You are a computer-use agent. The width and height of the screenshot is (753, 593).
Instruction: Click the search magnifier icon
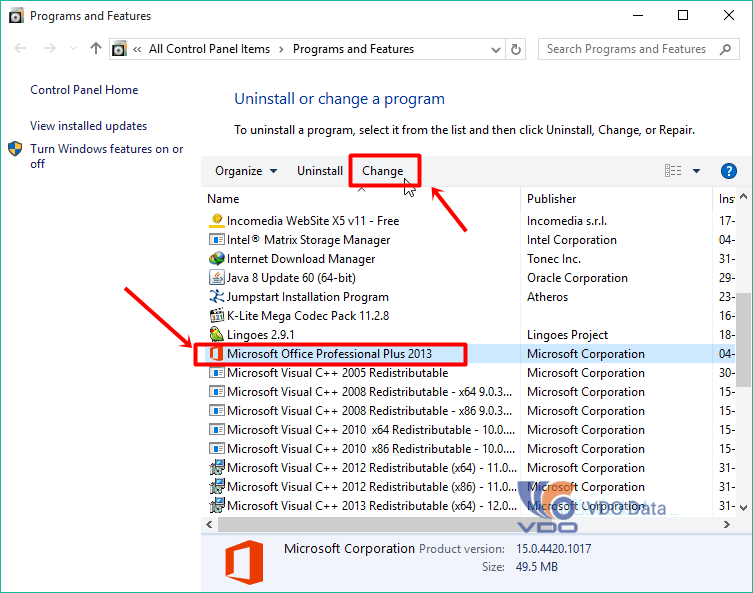point(726,49)
